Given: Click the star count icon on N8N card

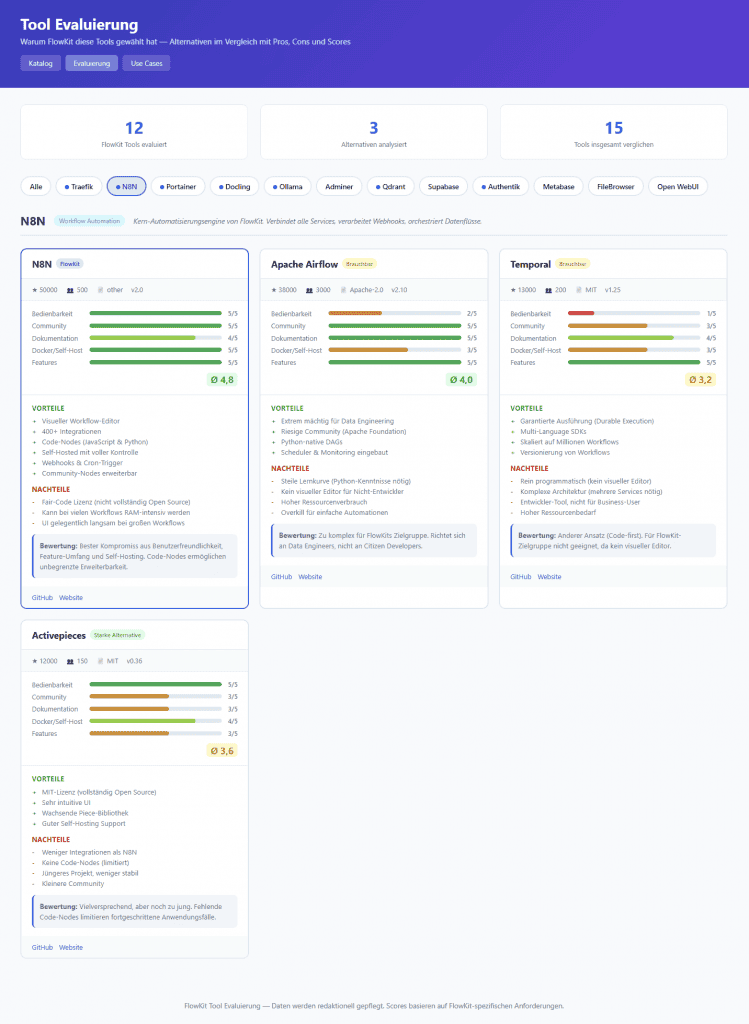Looking at the screenshot, I should click(x=35, y=290).
